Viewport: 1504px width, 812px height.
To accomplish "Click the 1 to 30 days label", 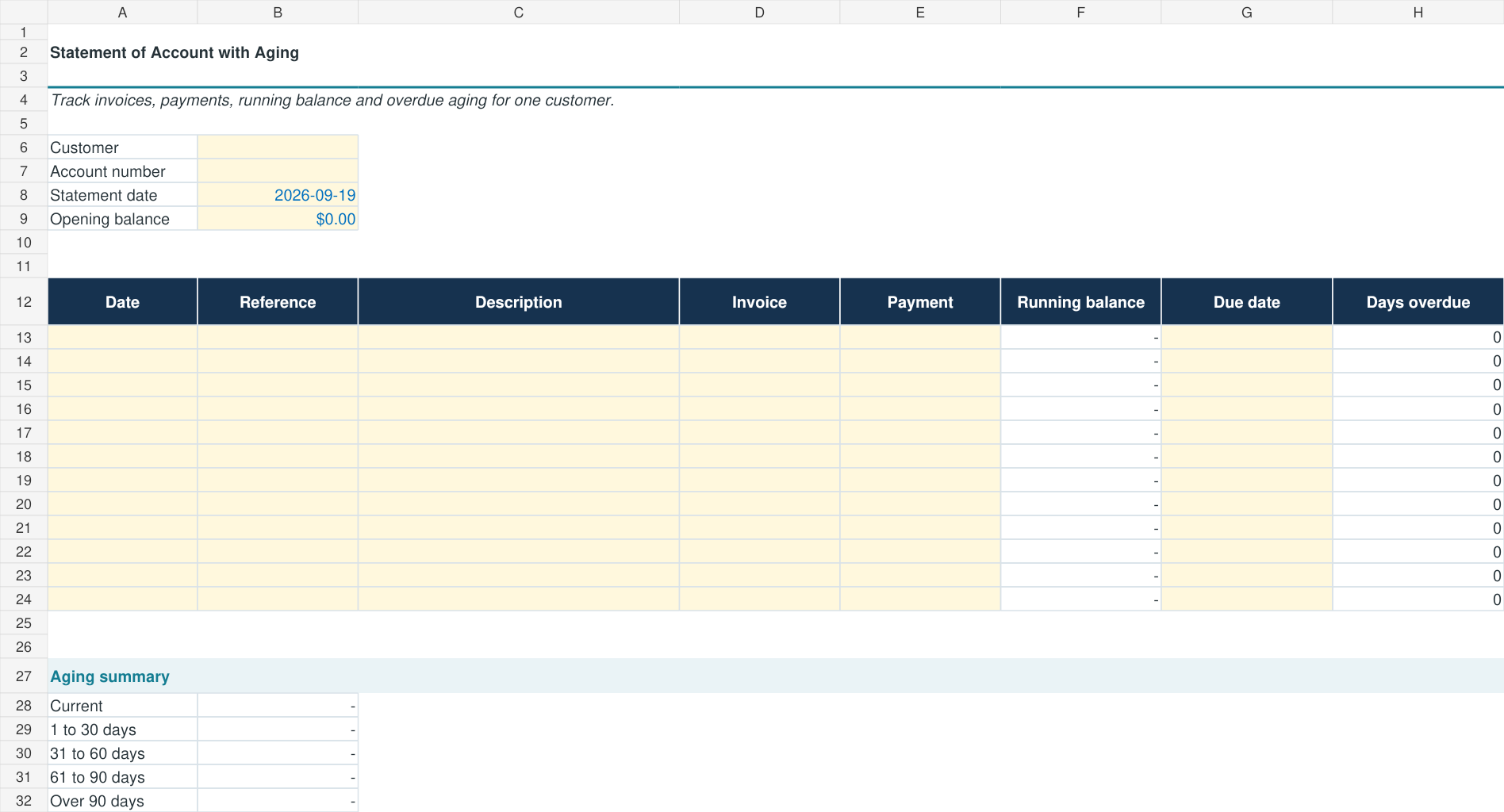I will 93,730.
